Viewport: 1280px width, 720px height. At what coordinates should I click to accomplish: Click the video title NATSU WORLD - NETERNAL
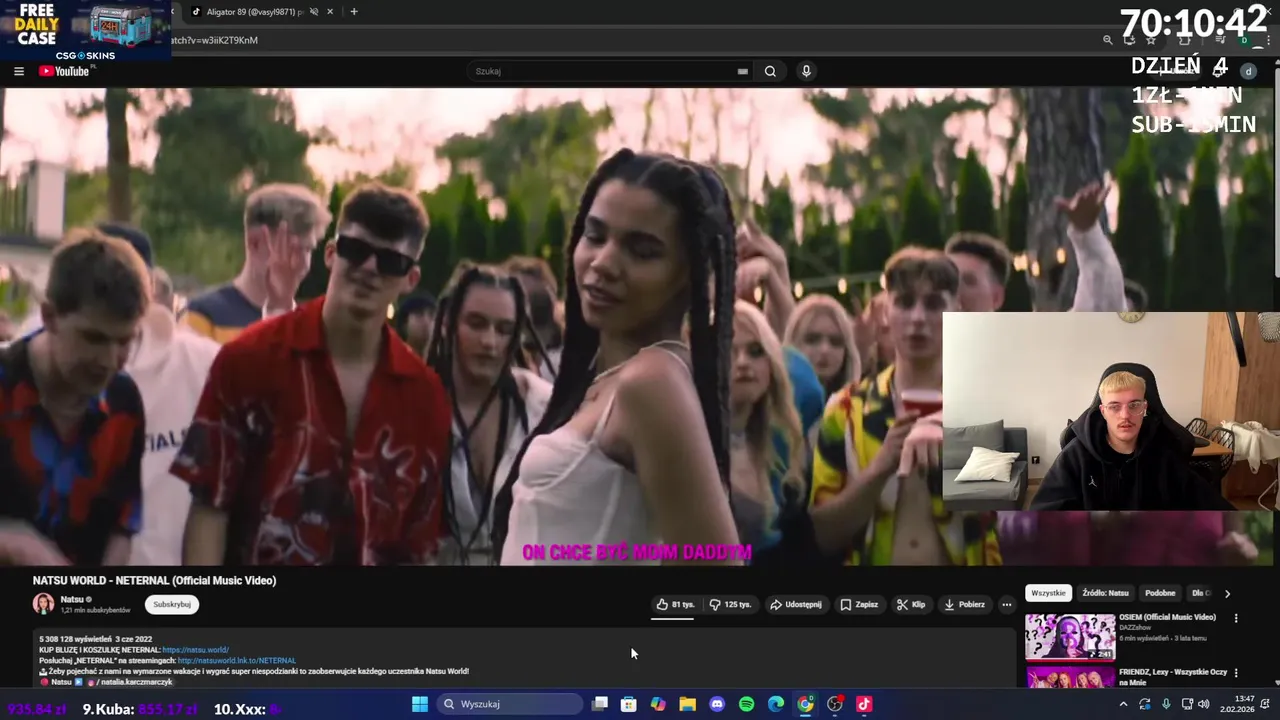click(x=154, y=580)
